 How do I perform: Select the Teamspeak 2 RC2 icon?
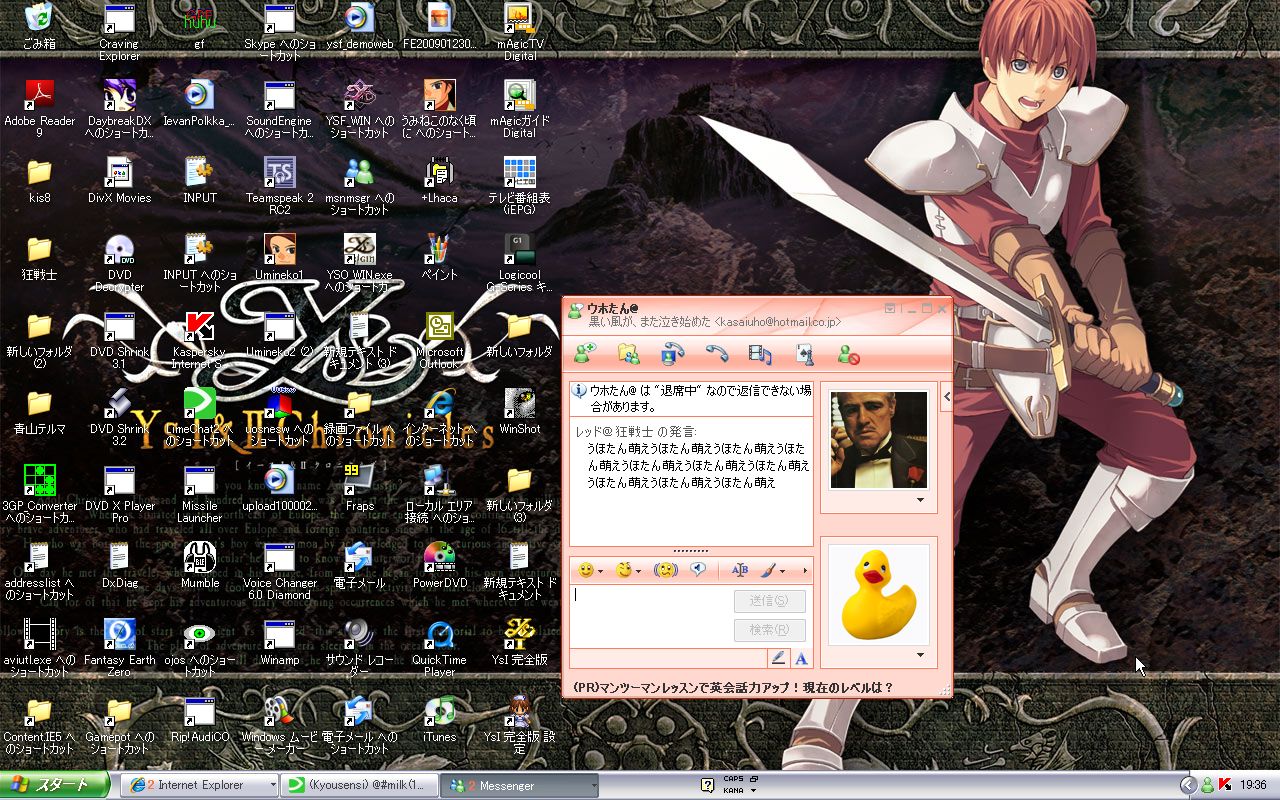coord(279,186)
